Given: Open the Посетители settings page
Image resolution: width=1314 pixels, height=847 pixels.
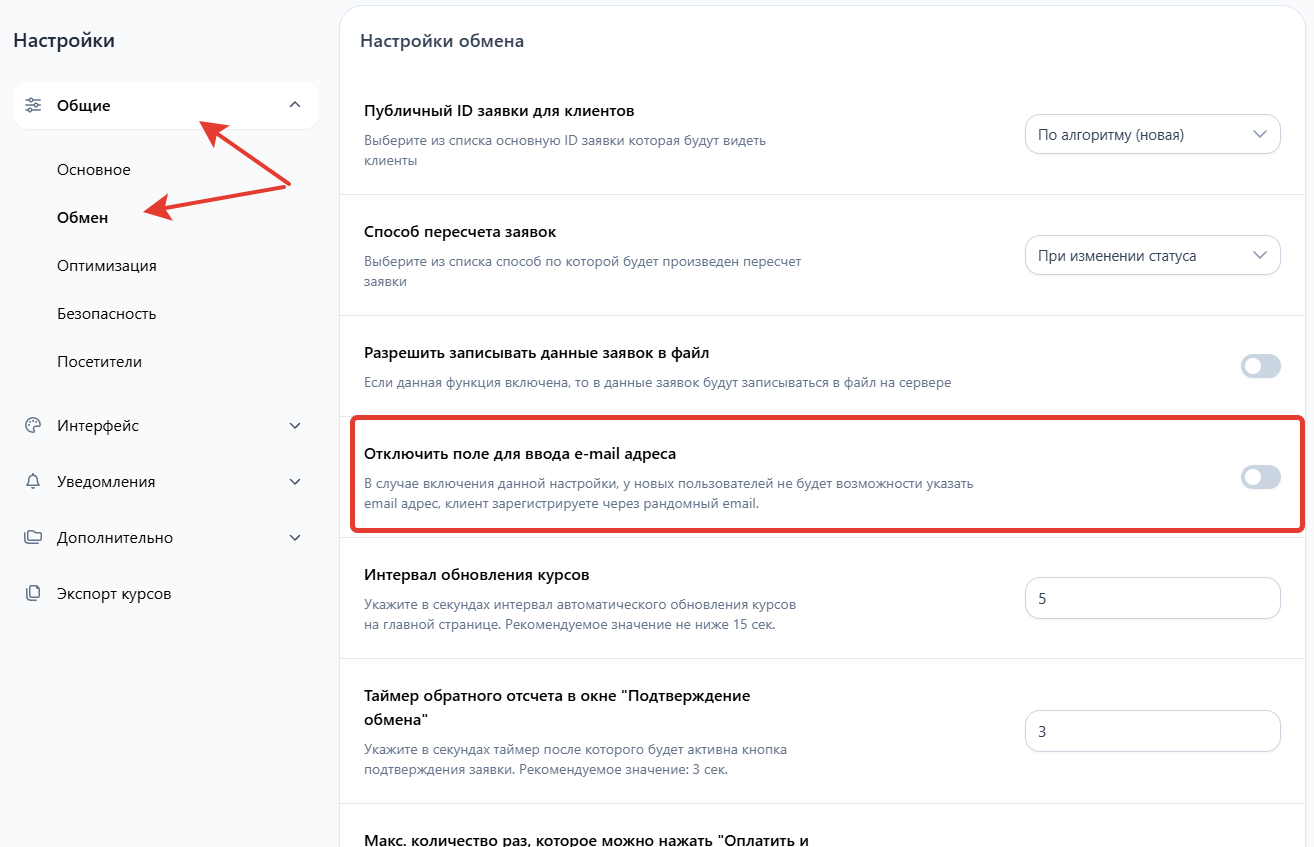Looking at the screenshot, I should coord(100,361).
